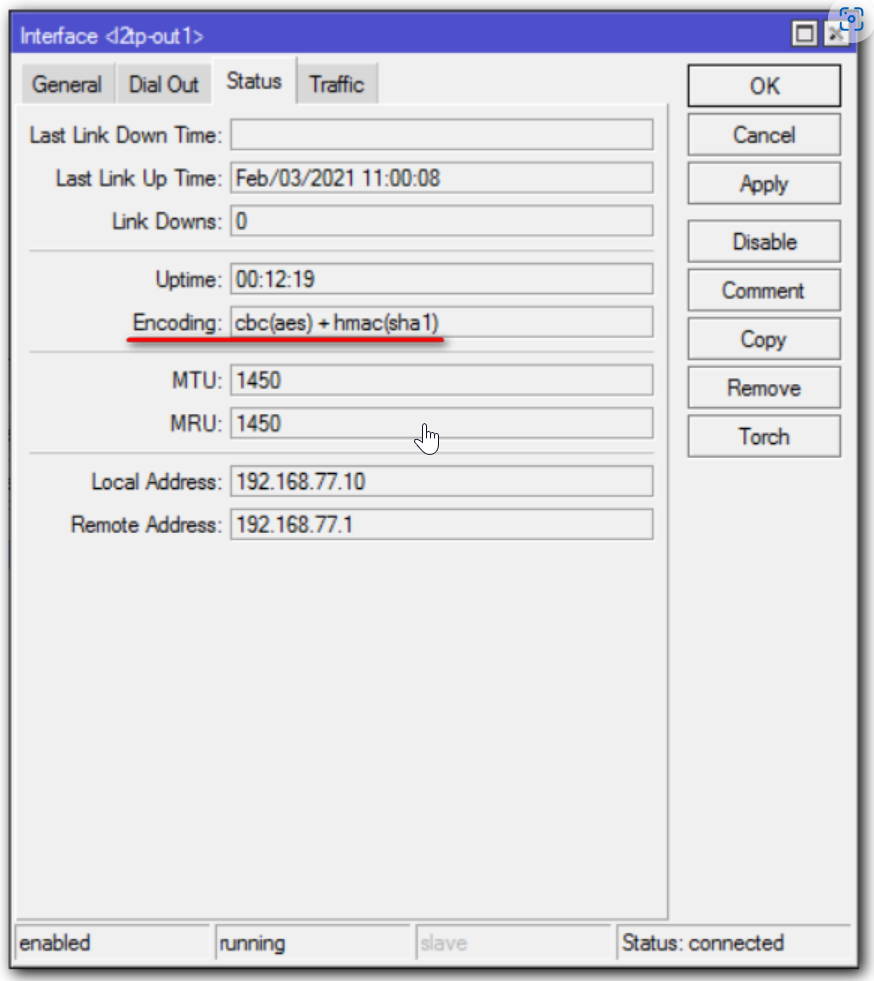Open the Dial Out tab
The image size is (874, 981).
click(163, 84)
